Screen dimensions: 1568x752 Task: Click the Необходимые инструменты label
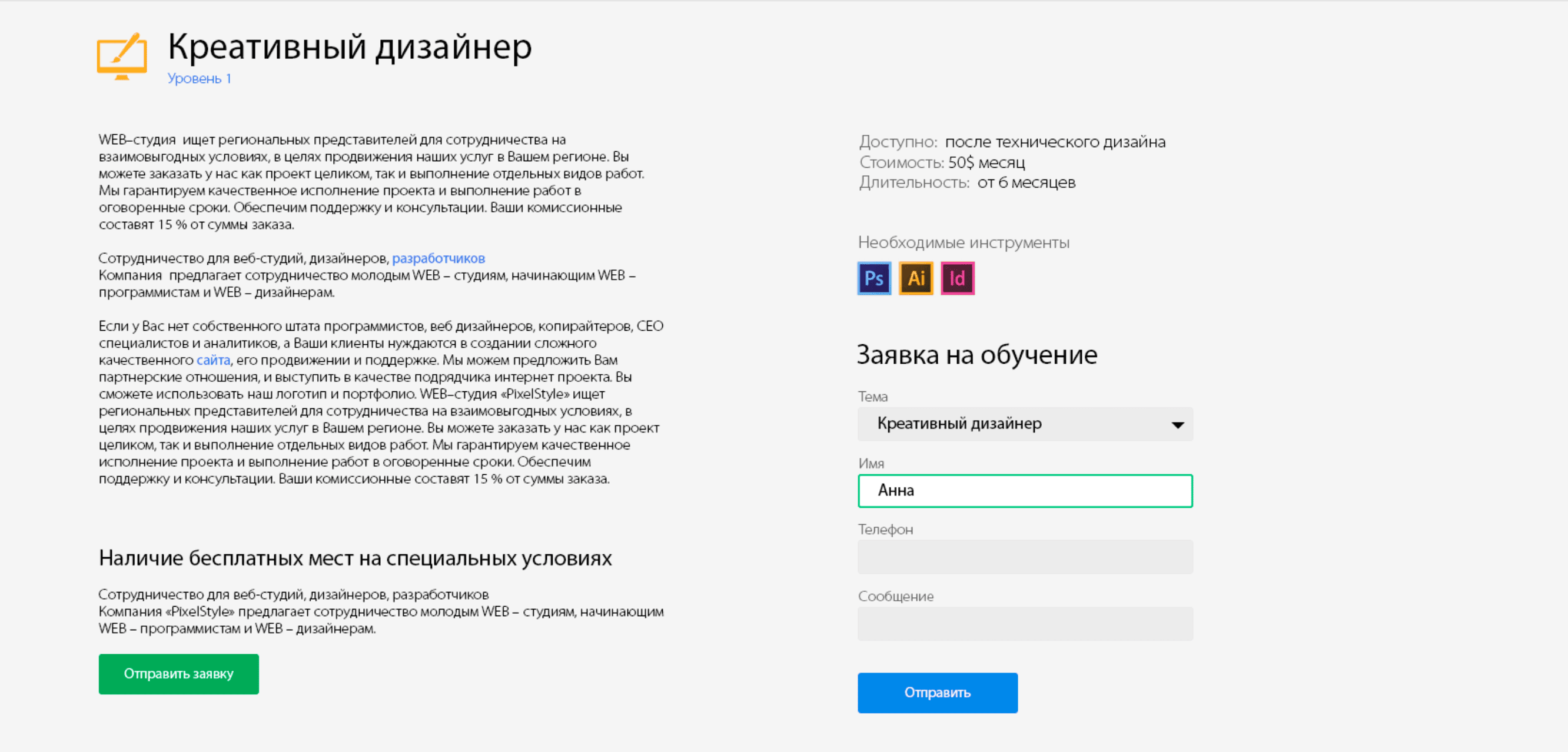click(x=963, y=243)
